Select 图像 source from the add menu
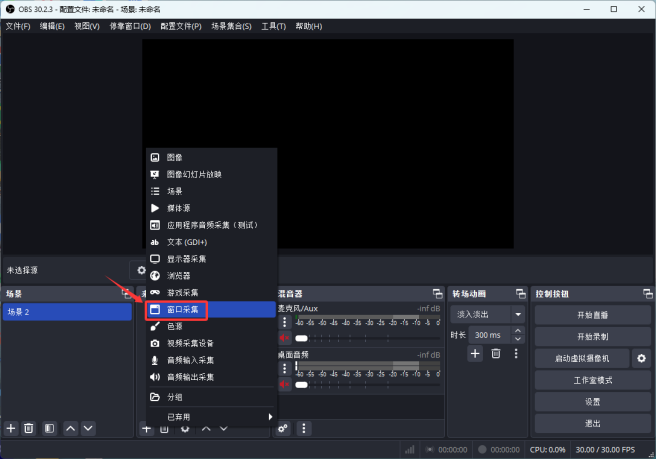Screen dimensions: 656x459 pos(211,157)
